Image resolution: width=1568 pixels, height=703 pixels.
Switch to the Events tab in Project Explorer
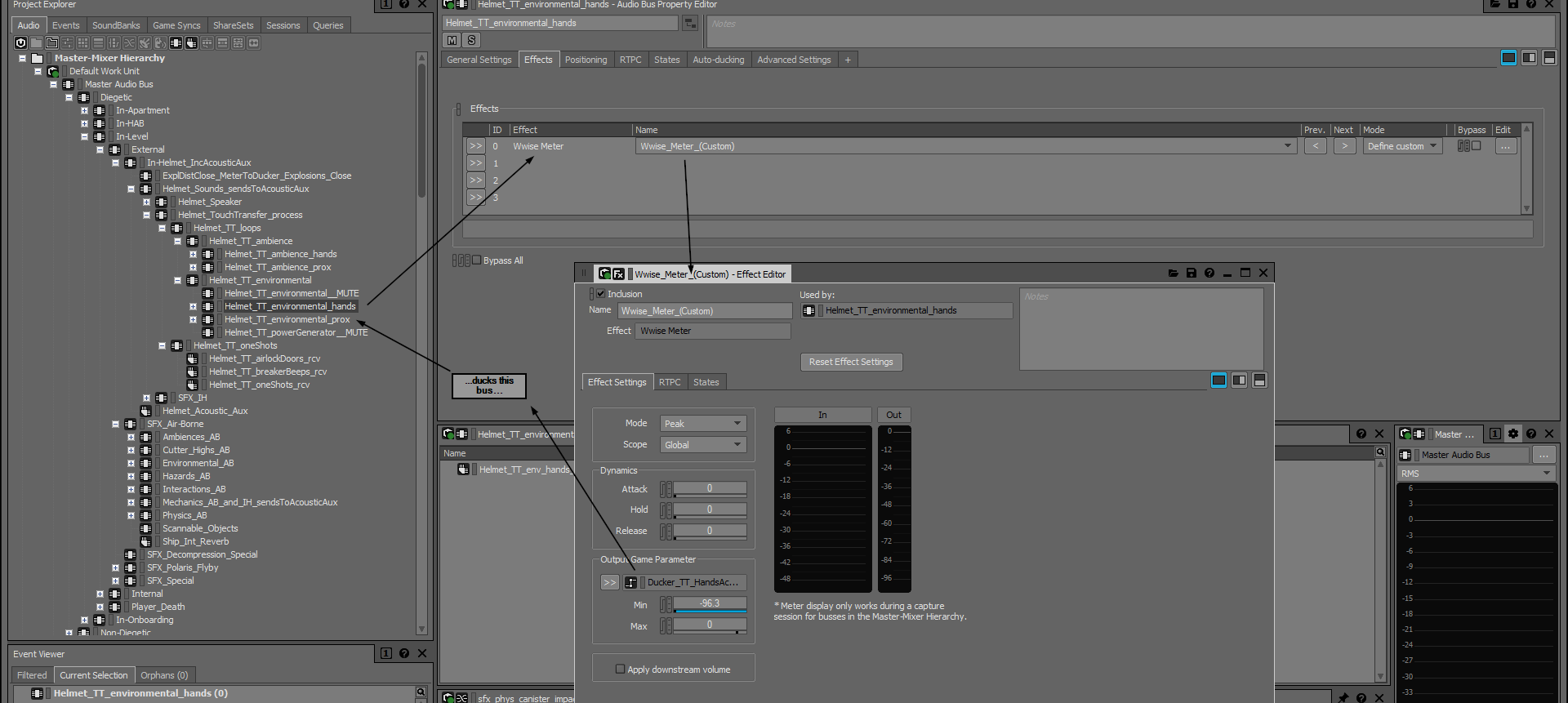[66, 25]
